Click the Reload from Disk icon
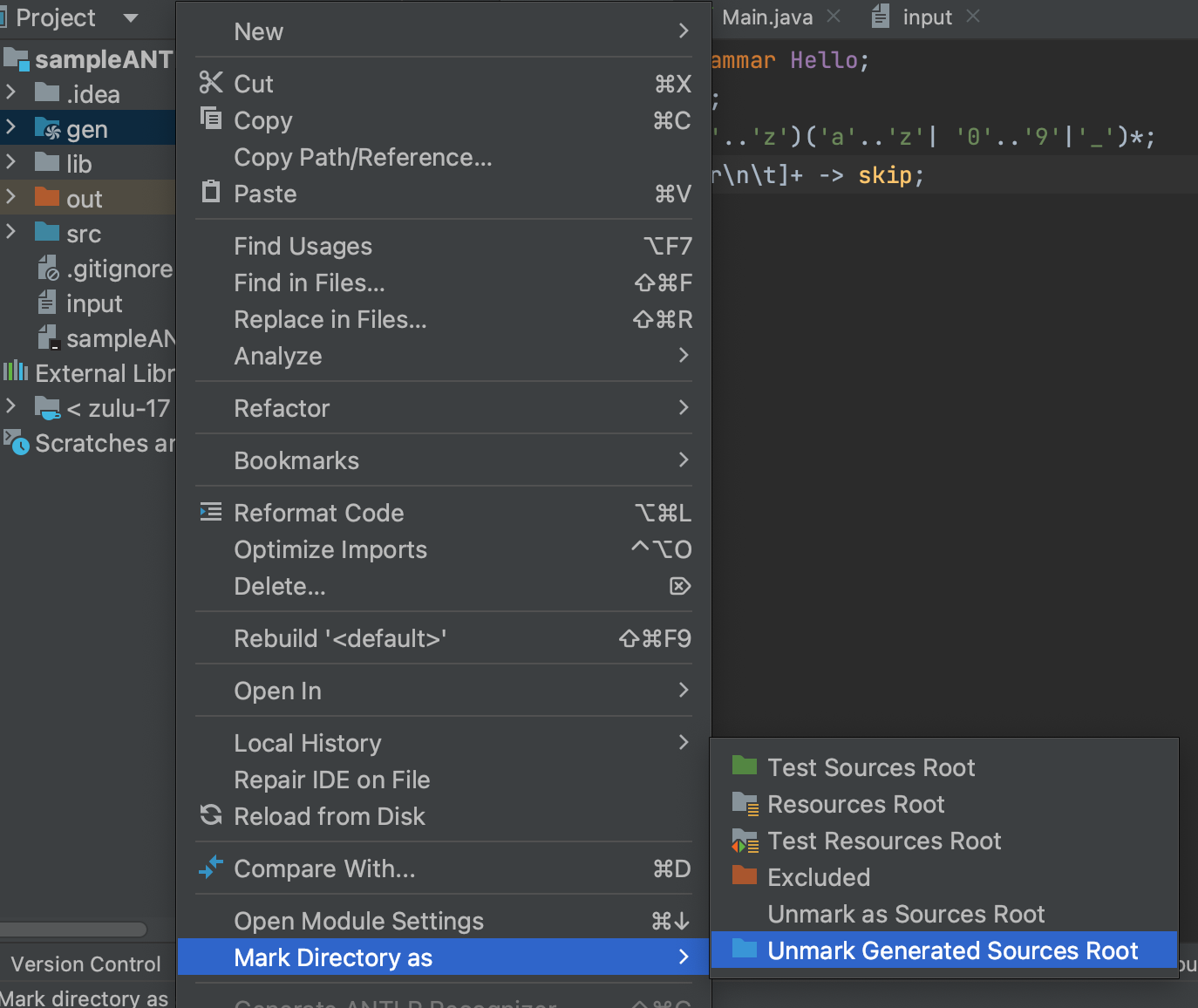The width and height of the screenshot is (1198, 1008). [210, 815]
